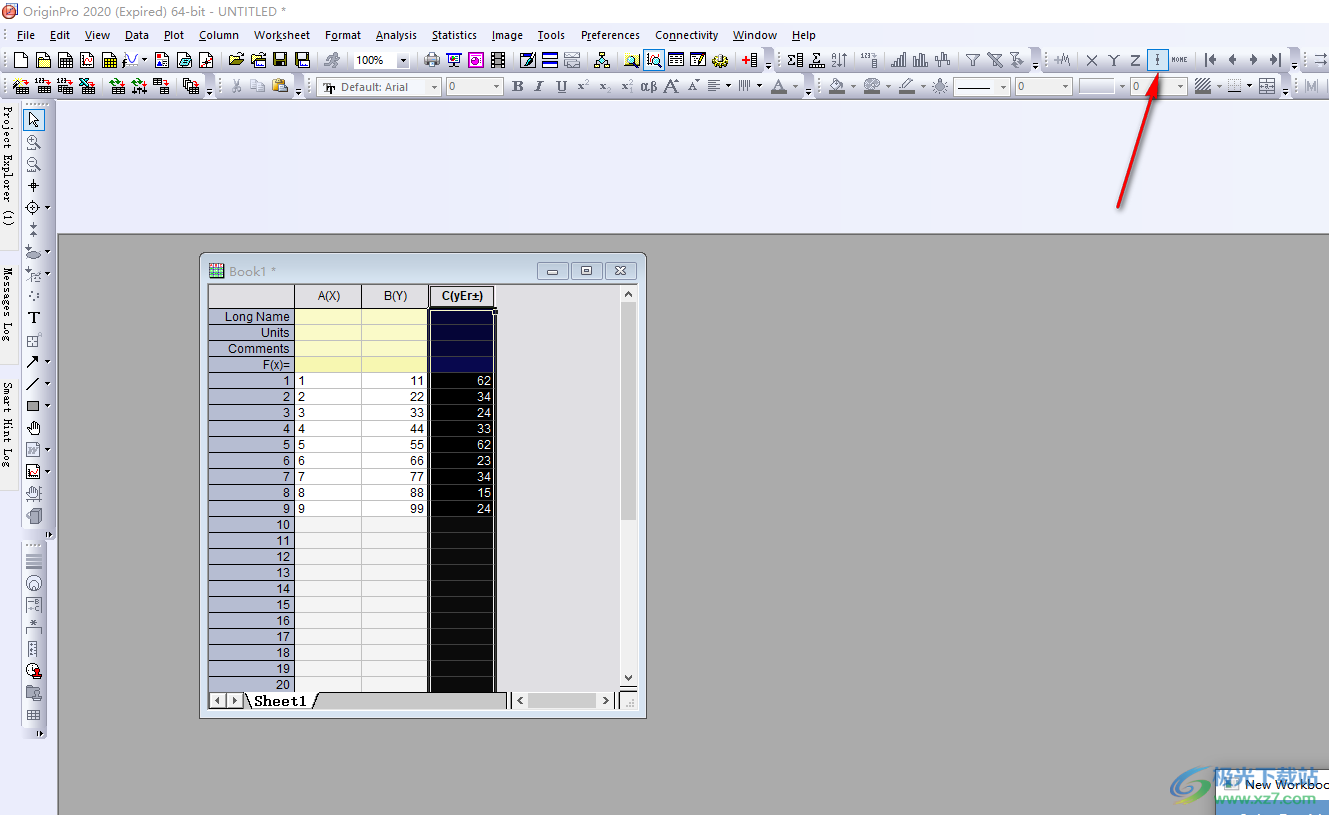The image size is (1329, 815).
Task: Expand the text alignment dropdown arrow
Action: (x=728, y=87)
